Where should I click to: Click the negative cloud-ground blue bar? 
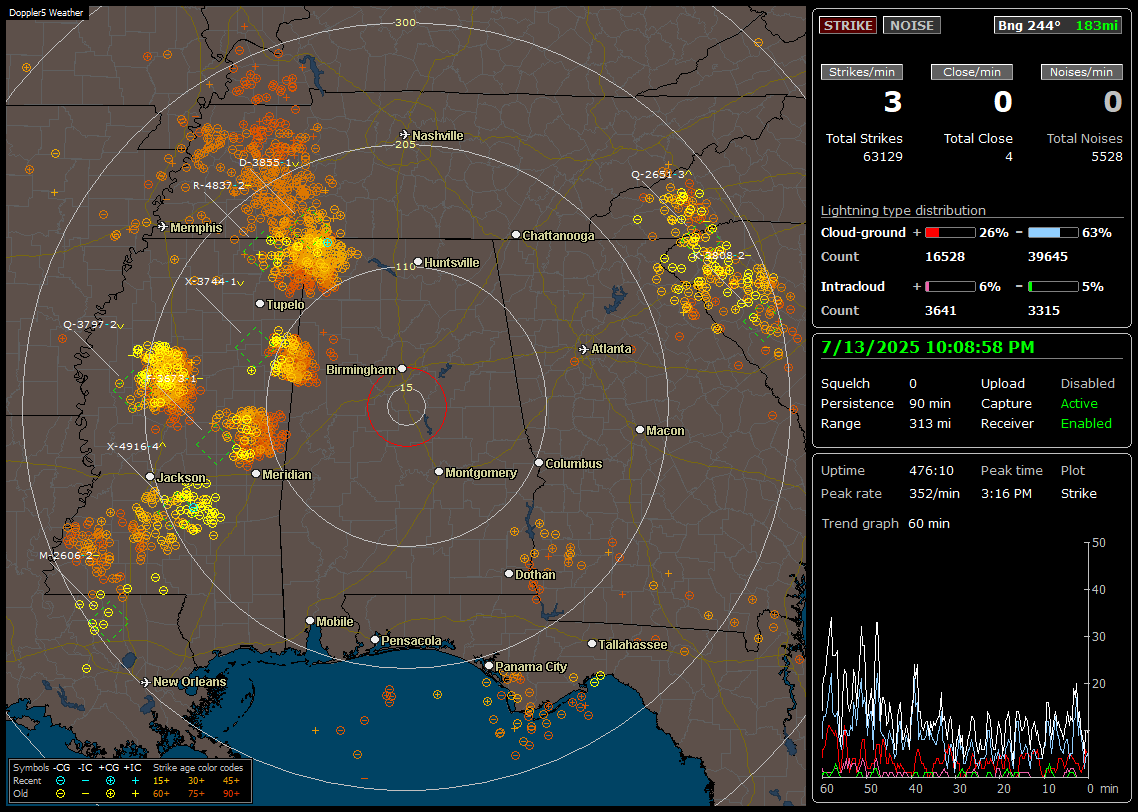[1053, 233]
